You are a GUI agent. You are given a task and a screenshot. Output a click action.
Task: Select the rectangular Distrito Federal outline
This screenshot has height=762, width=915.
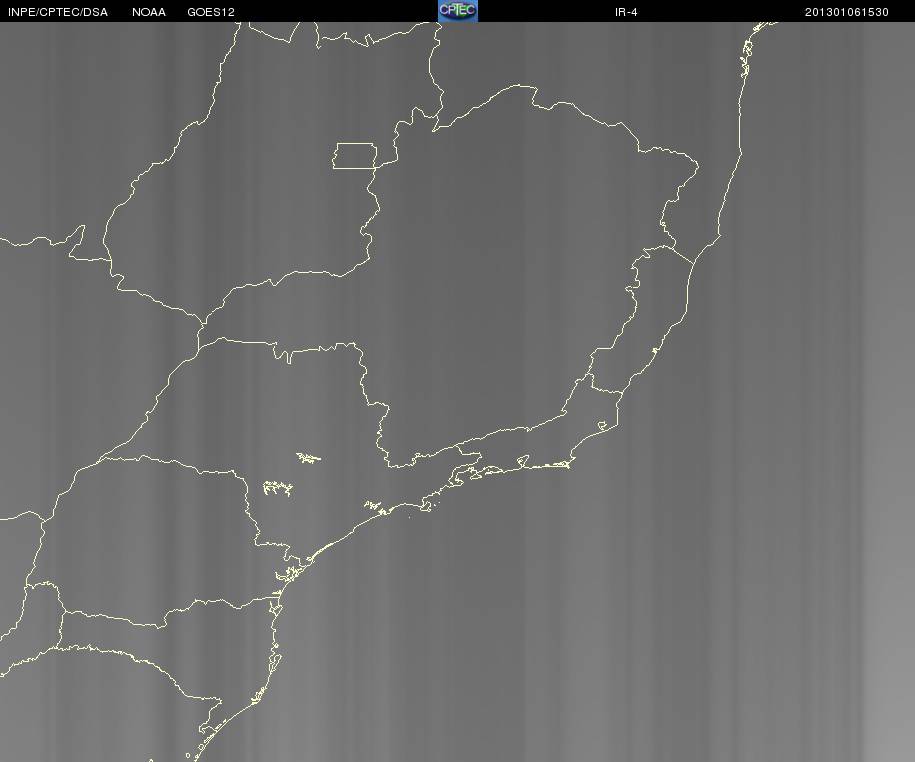(x=355, y=156)
